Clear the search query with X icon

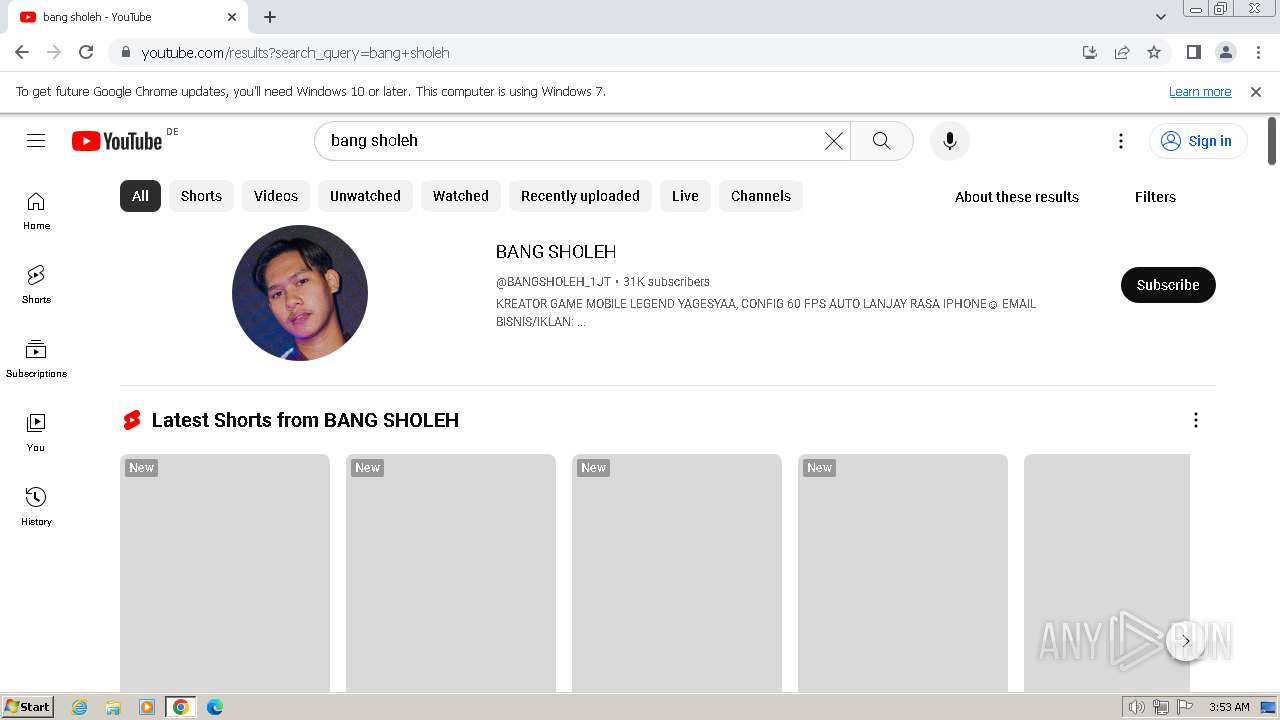tap(834, 141)
